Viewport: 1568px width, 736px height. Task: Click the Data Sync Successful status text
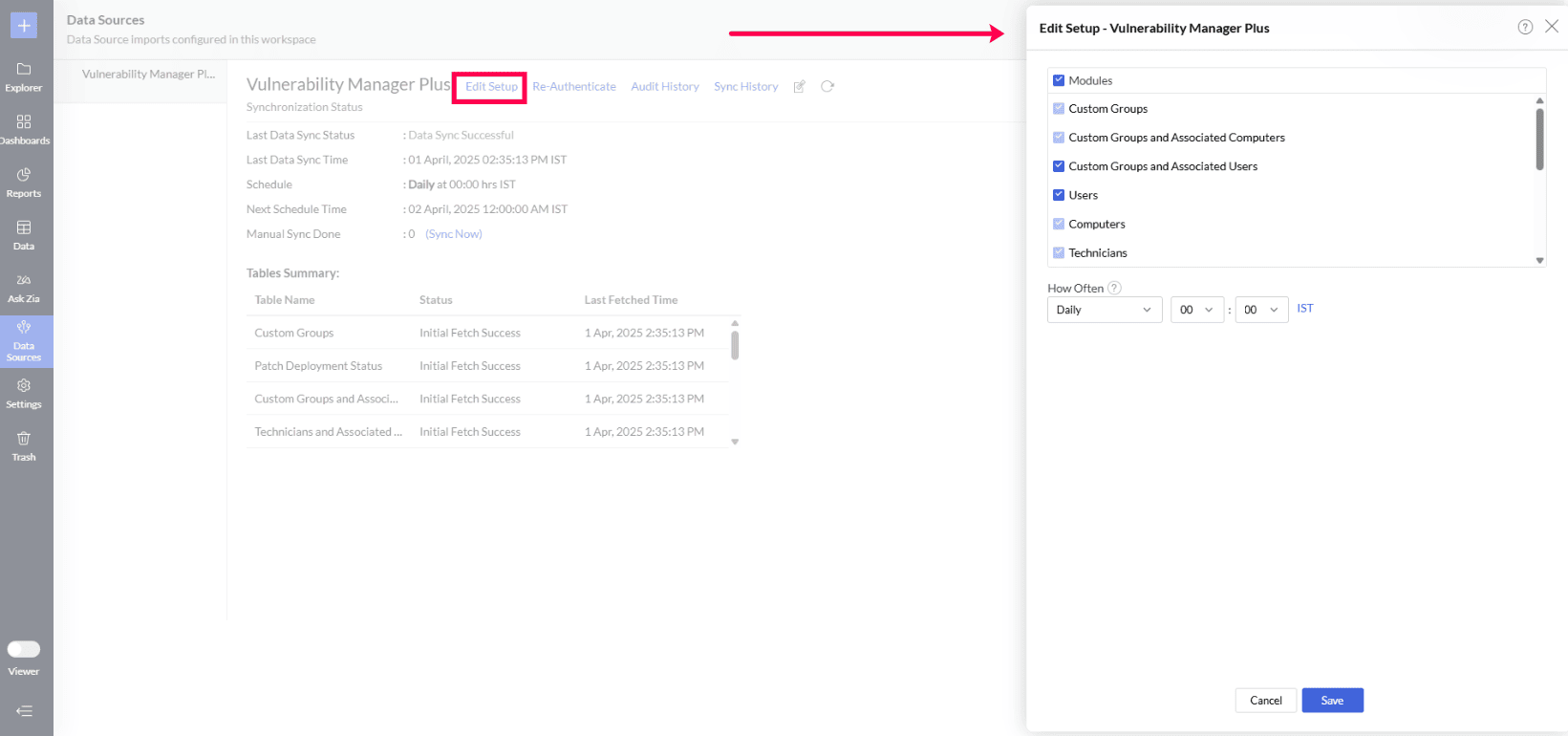pos(461,136)
